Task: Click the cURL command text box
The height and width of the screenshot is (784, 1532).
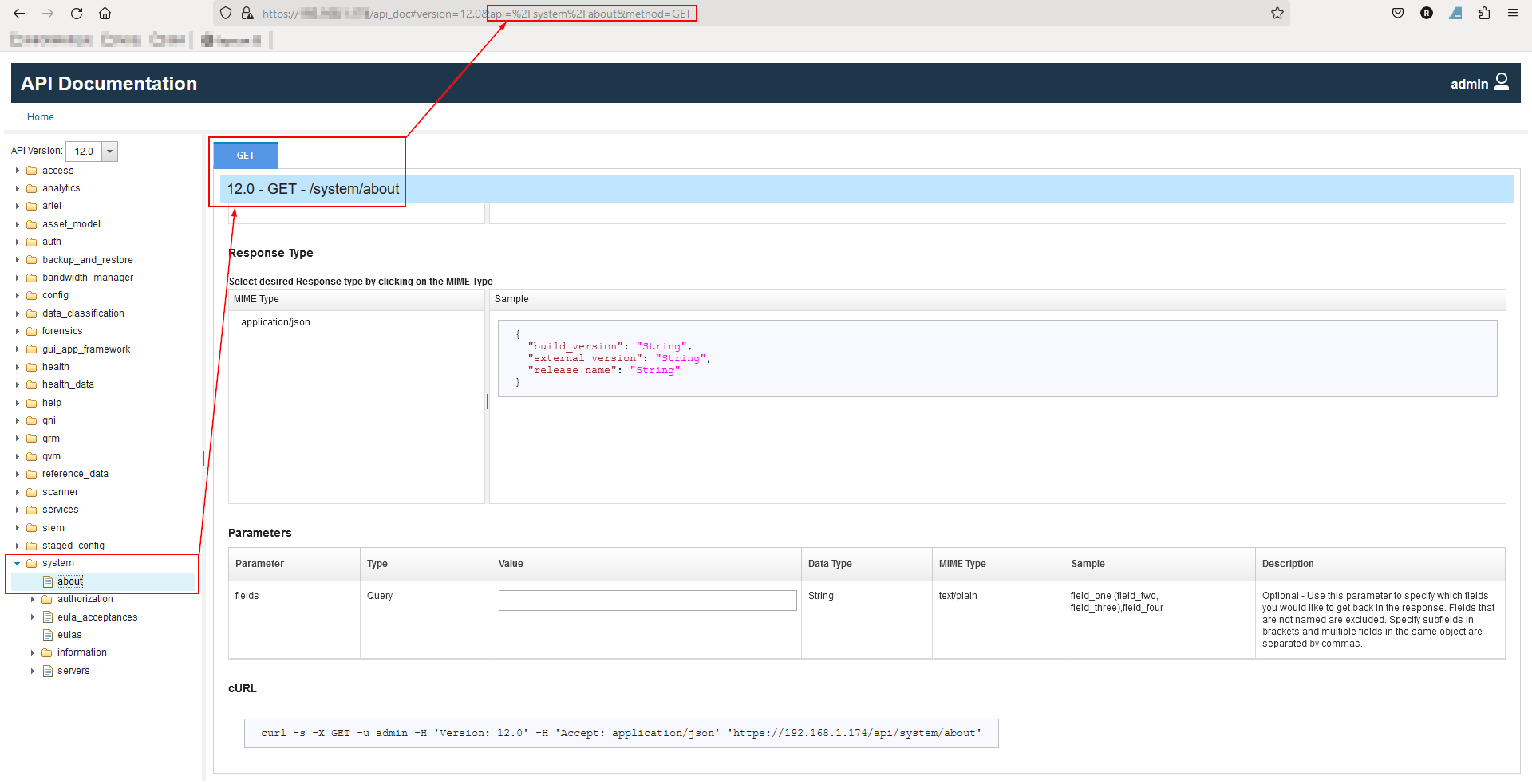Action: [621, 733]
